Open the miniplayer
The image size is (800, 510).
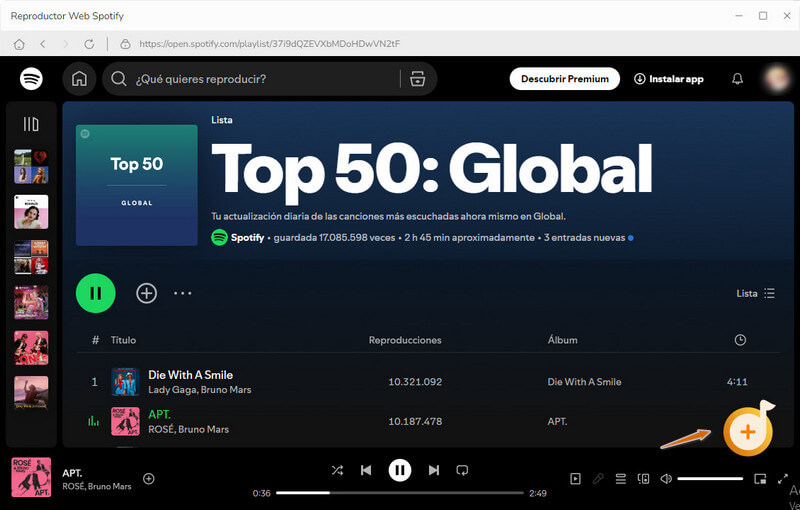(x=760, y=479)
